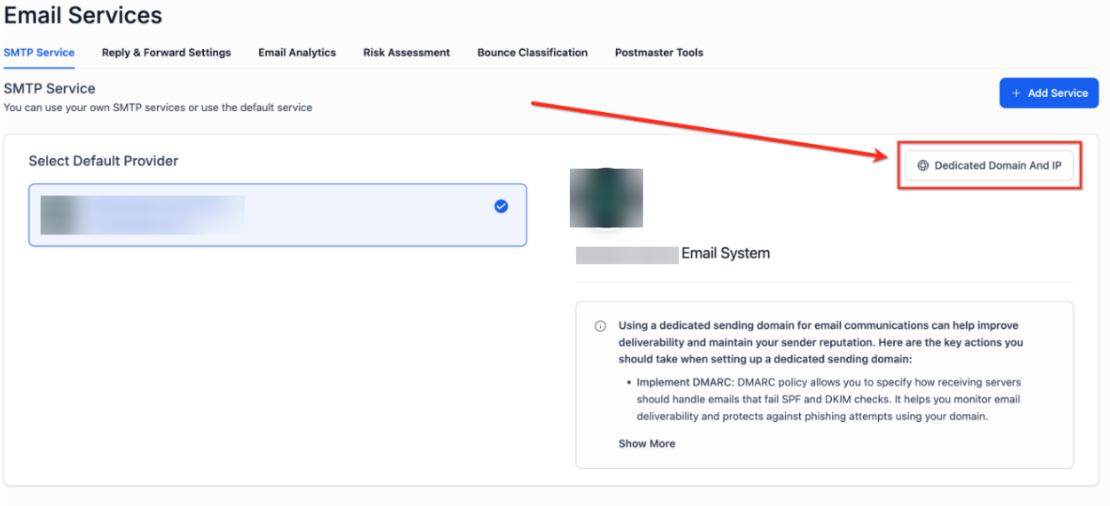Open the Risk Assessment tab

point(406,52)
